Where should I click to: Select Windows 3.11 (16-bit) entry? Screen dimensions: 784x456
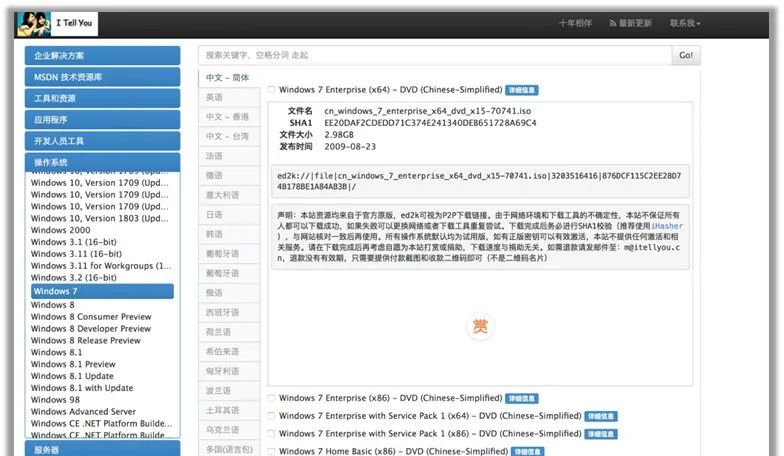pyautogui.click(x=76, y=254)
